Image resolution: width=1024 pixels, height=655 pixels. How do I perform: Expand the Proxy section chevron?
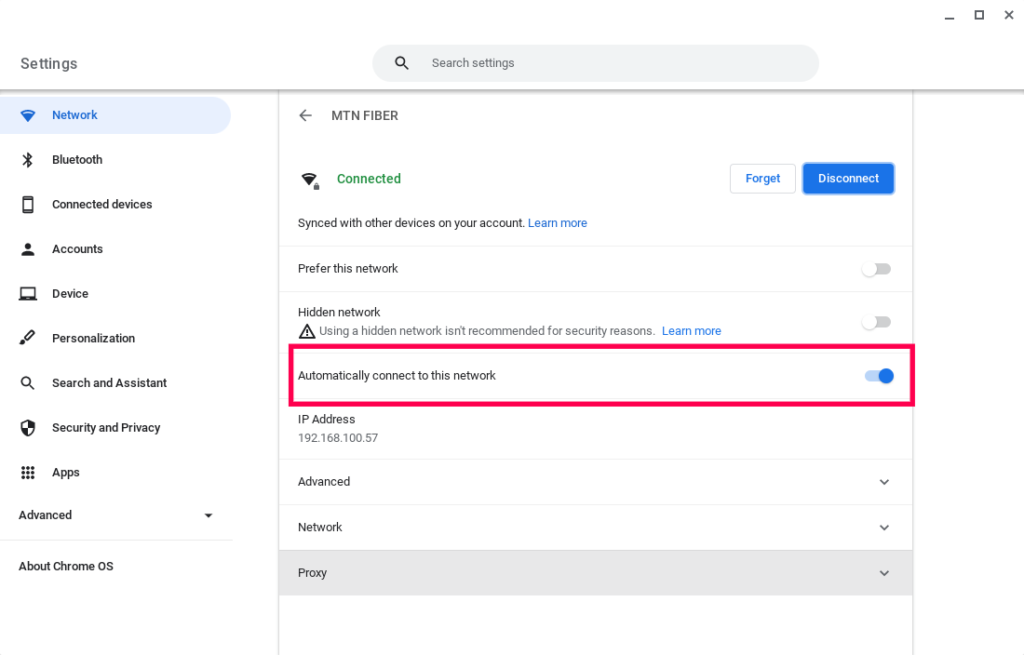[x=884, y=573]
